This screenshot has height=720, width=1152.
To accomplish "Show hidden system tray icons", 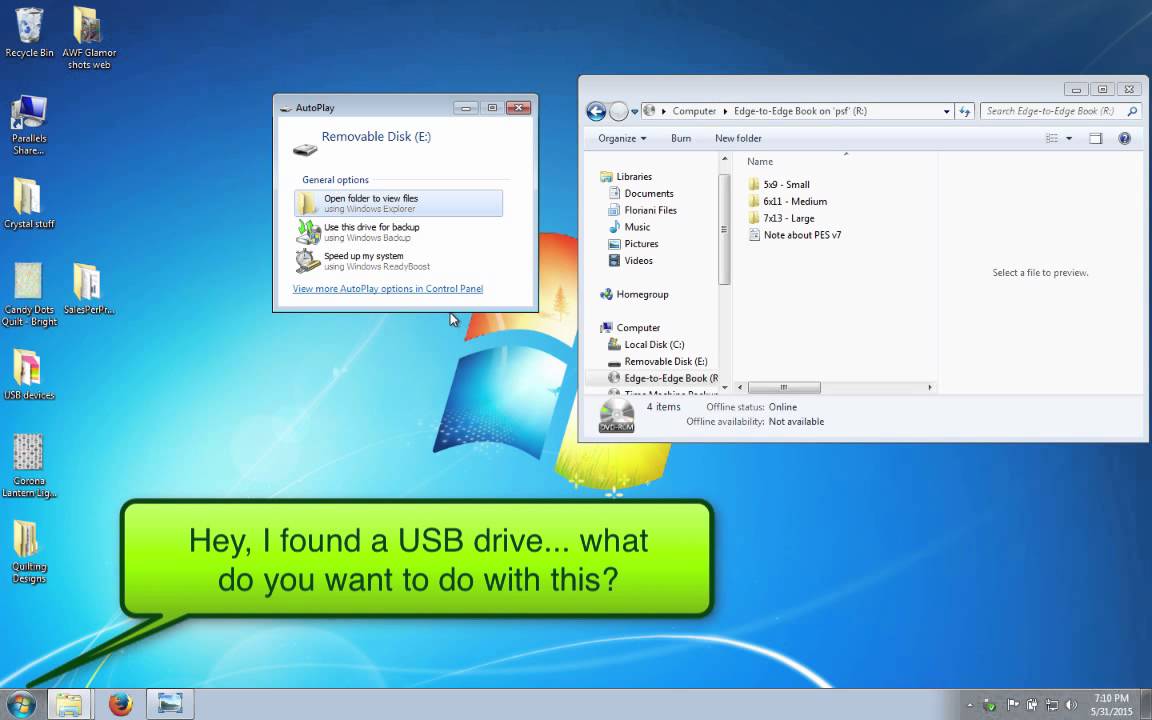I will (x=970, y=705).
